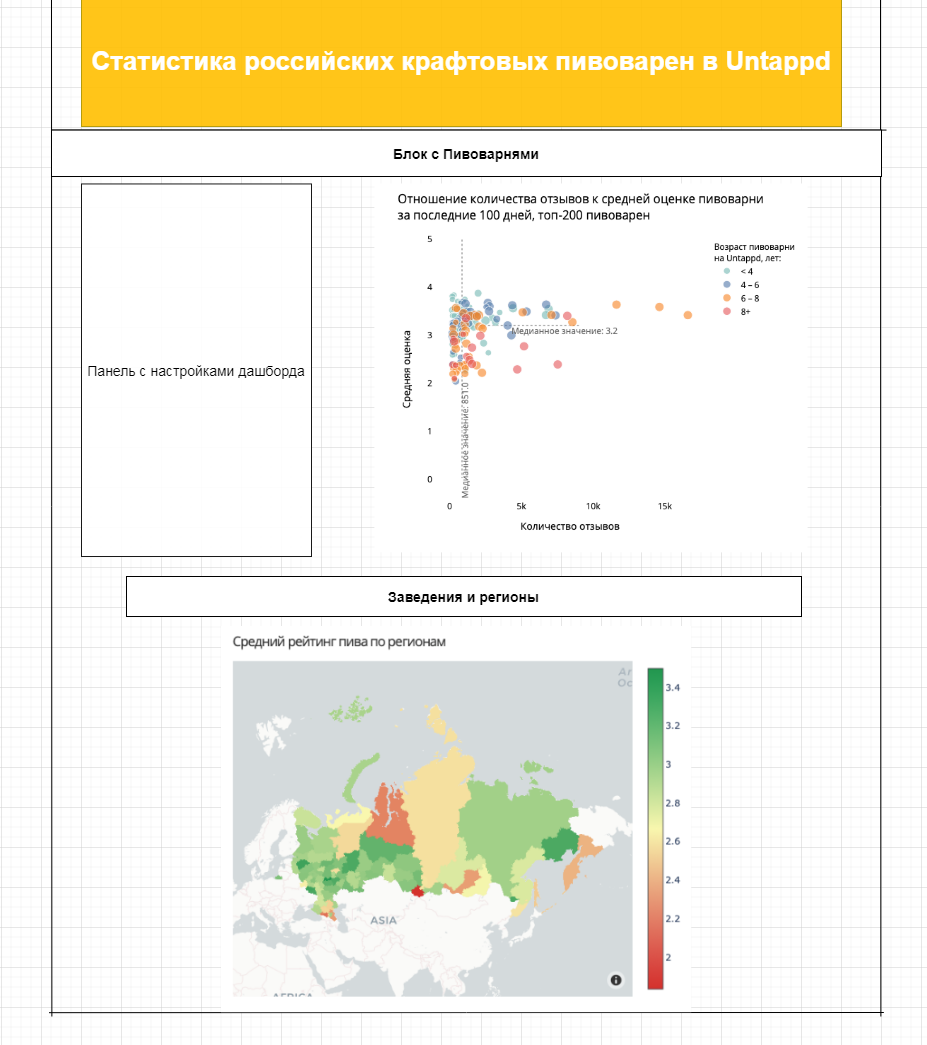927x1045 pixels.
Task: Click the 'Возраст пивоварни на Untappd' legend title
Action: pyautogui.click(x=754, y=252)
